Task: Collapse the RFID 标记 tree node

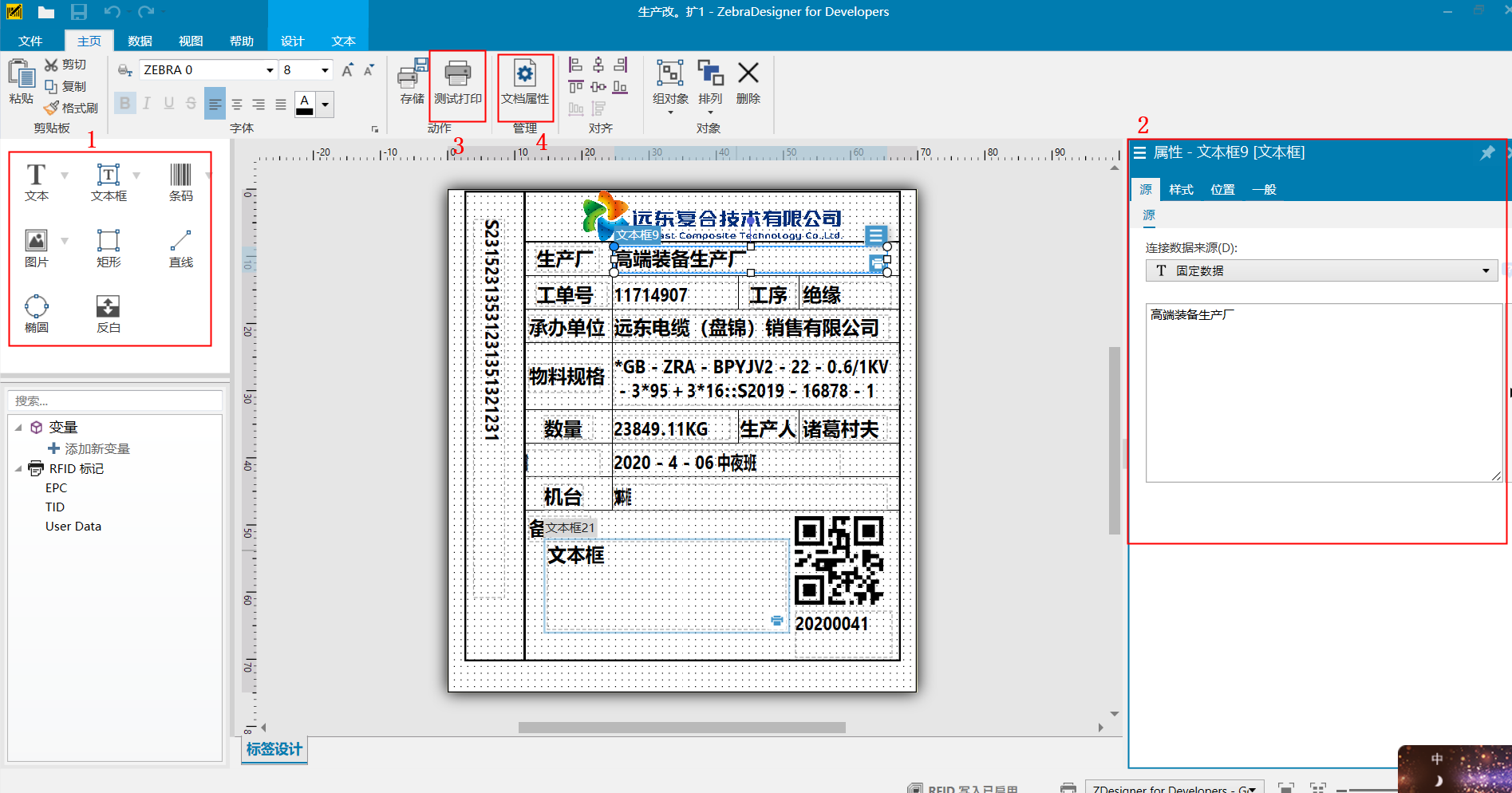Action: pos(18,469)
